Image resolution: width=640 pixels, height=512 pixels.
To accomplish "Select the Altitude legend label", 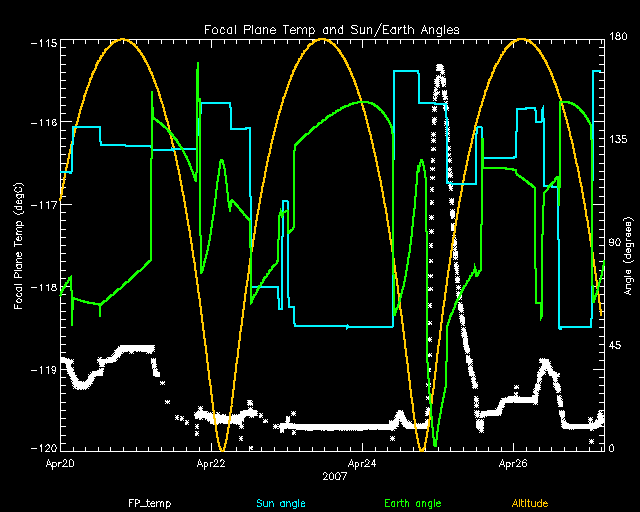I will pyautogui.click(x=530, y=503).
